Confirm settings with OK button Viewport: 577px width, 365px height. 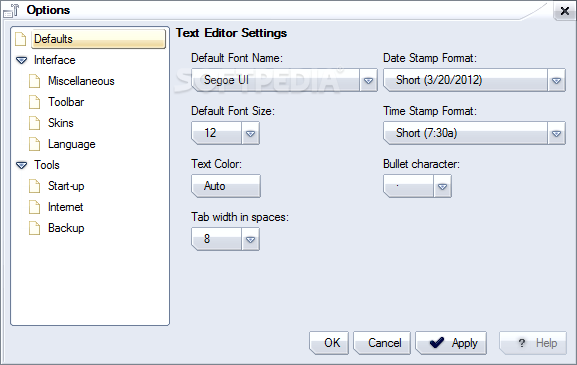[329, 343]
